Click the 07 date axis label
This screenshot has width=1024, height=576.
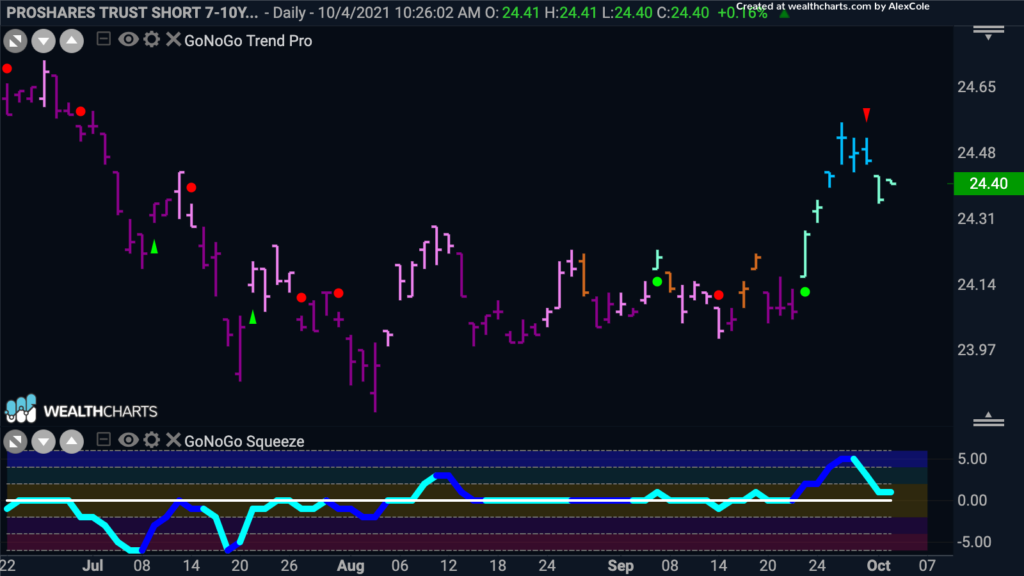point(927,566)
